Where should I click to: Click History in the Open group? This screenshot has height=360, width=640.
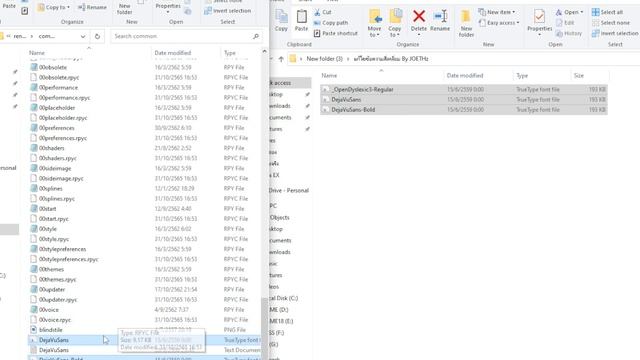(569, 33)
